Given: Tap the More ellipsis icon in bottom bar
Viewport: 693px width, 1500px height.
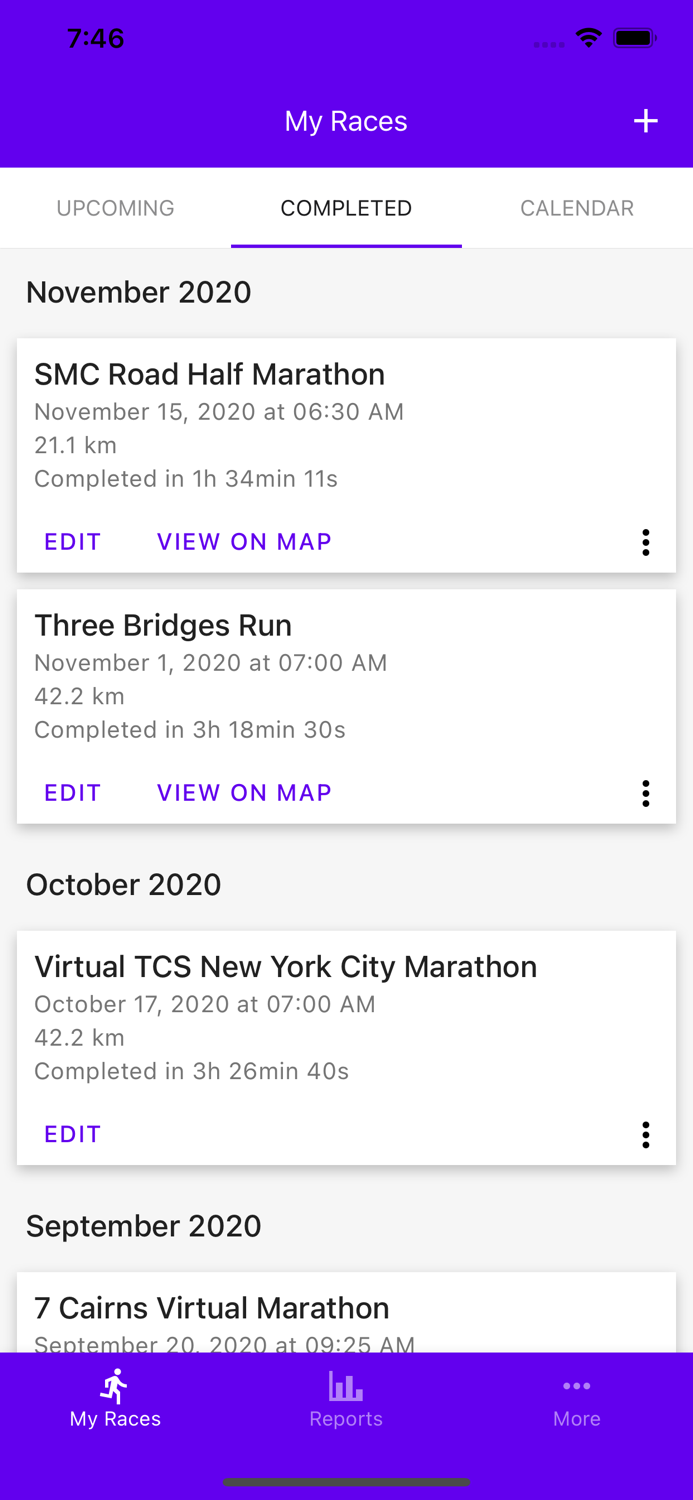Looking at the screenshot, I should (577, 1386).
